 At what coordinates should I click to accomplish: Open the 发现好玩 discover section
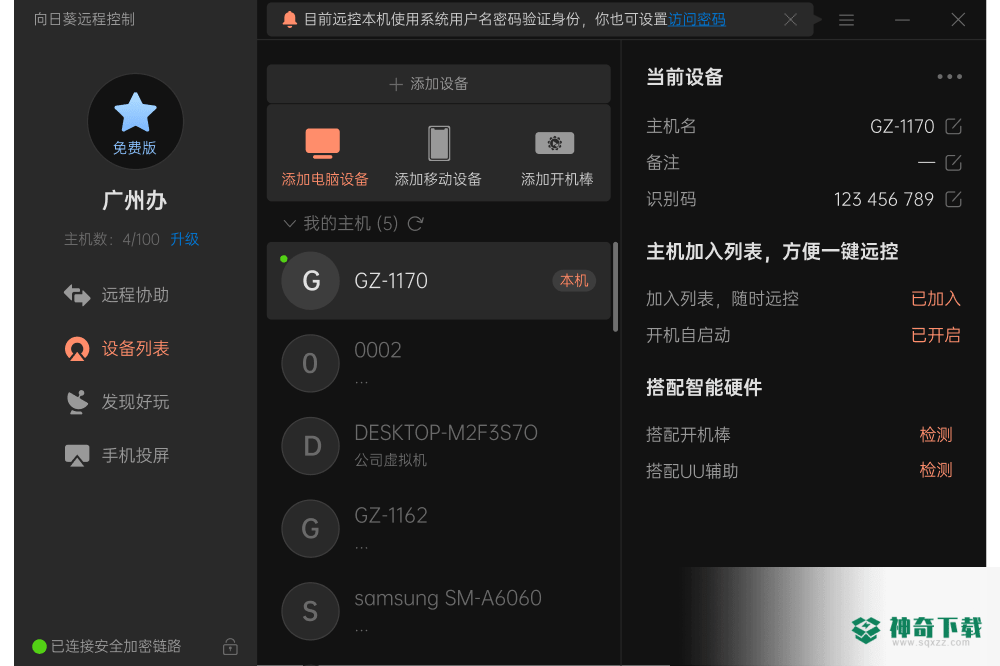pyautogui.click(x=117, y=402)
